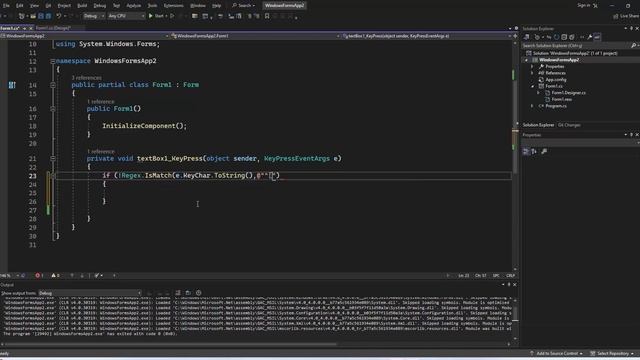The image size is (640, 360).
Task: Switch to the Git Changes tab
Action: (x=569, y=125)
